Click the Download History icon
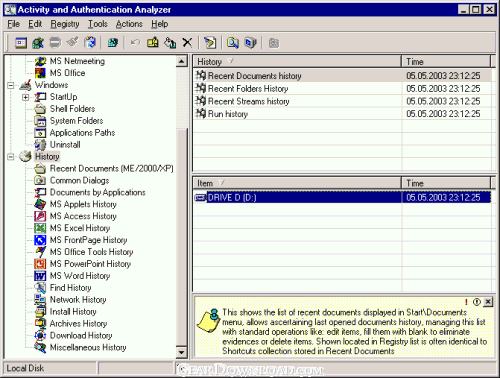The height and width of the screenshot is (378, 500). click(x=40, y=336)
